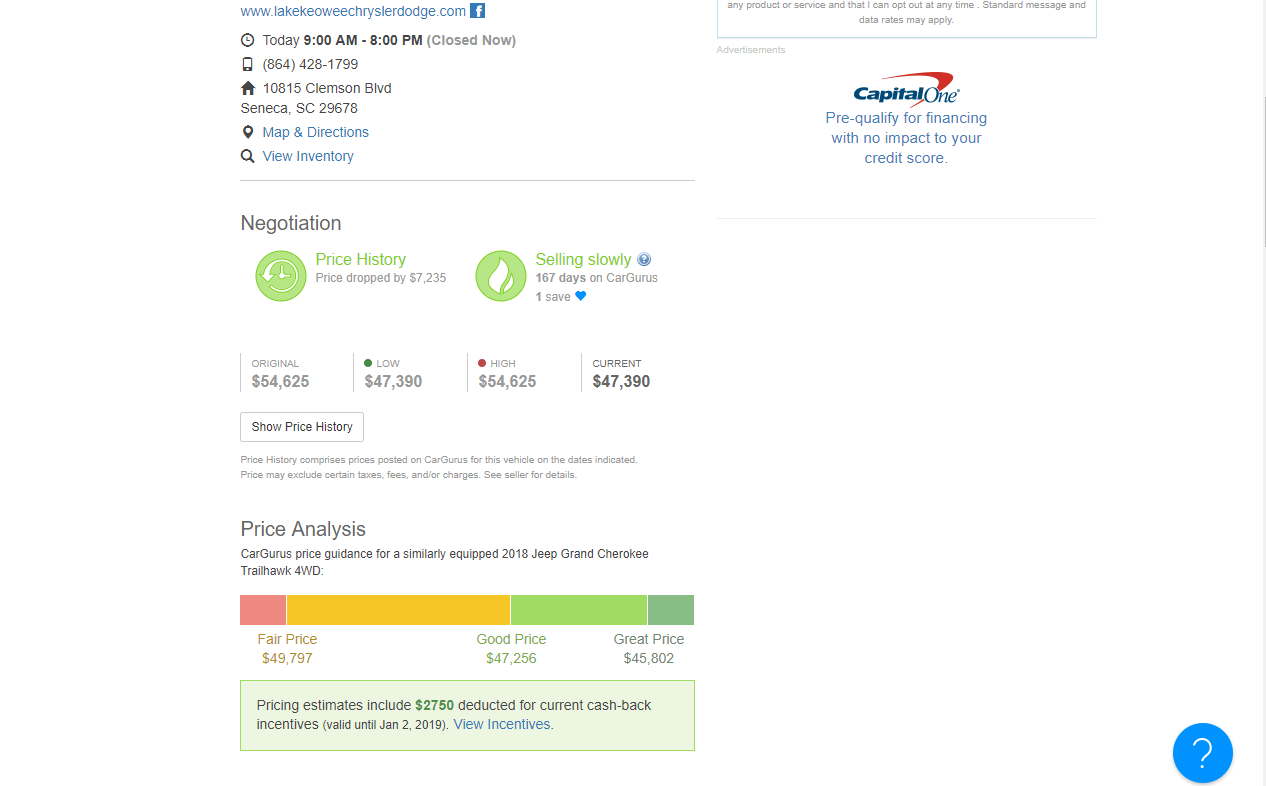Open the dealer's Facebook page icon

pos(478,11)
